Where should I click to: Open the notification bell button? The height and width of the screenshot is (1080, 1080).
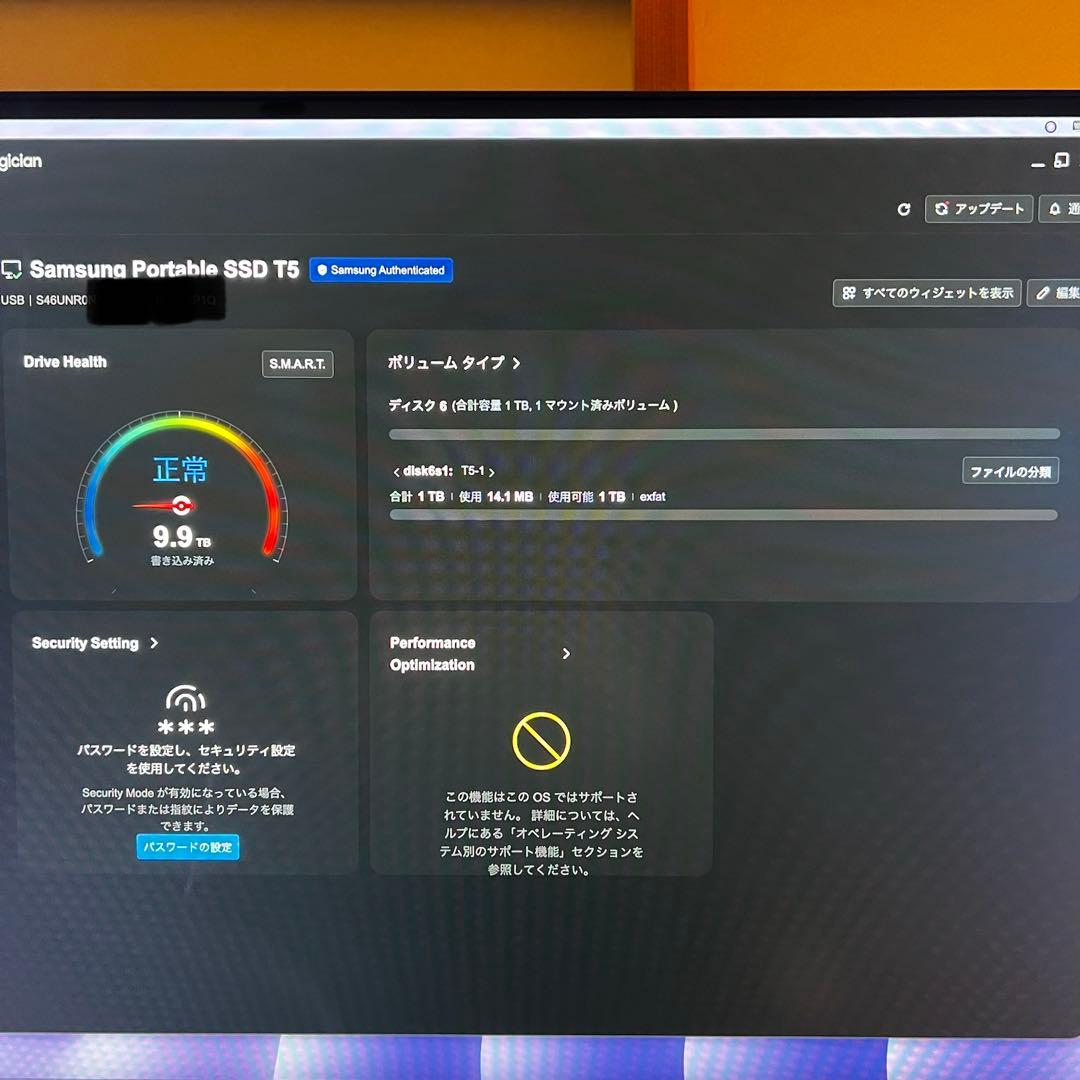[x=1060, y=209]
